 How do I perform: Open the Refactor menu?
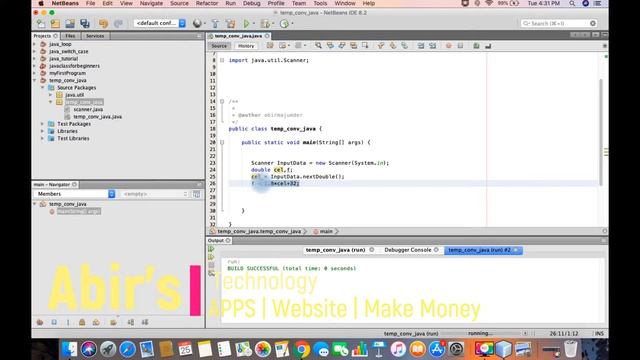pos(207,3)
